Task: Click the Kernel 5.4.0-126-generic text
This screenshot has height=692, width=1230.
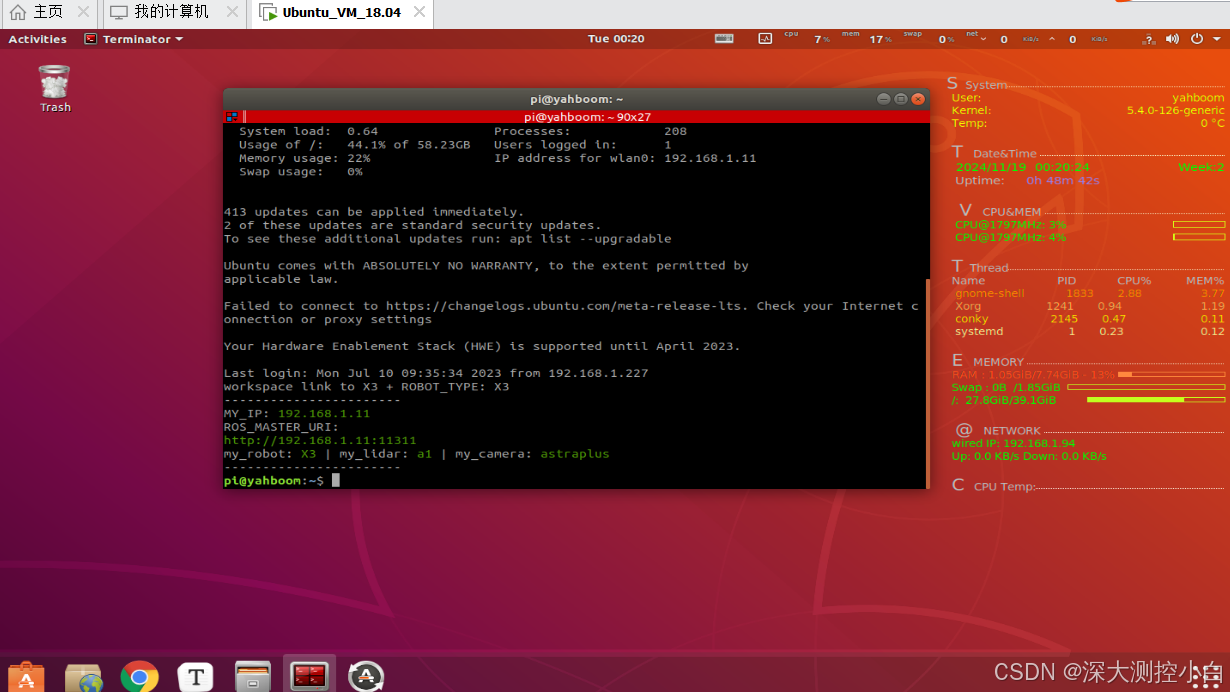Action: pyautogui.click(x=1175, y=110)
